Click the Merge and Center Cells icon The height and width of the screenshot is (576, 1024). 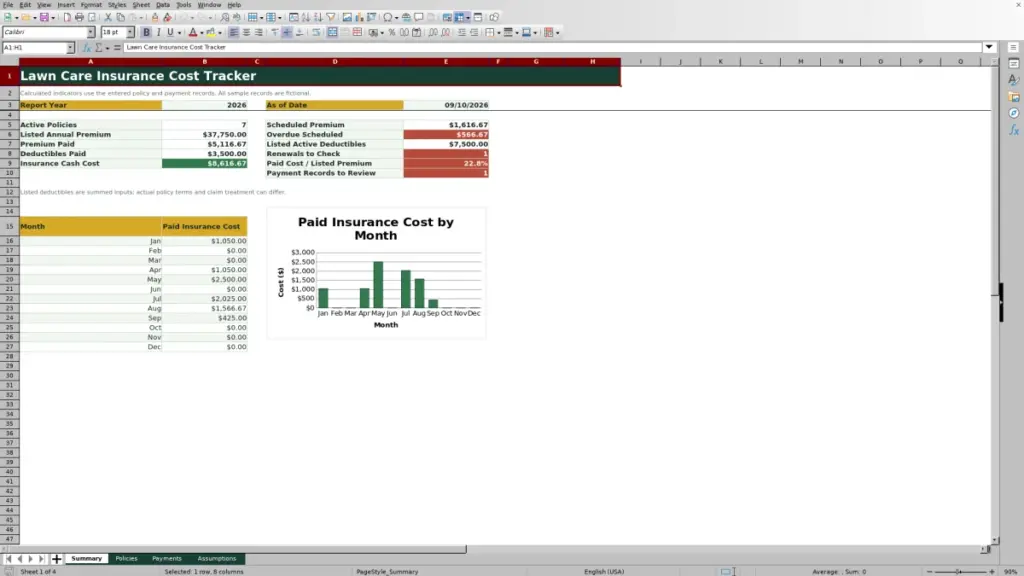pyautogui.click(x=332, y=32)
